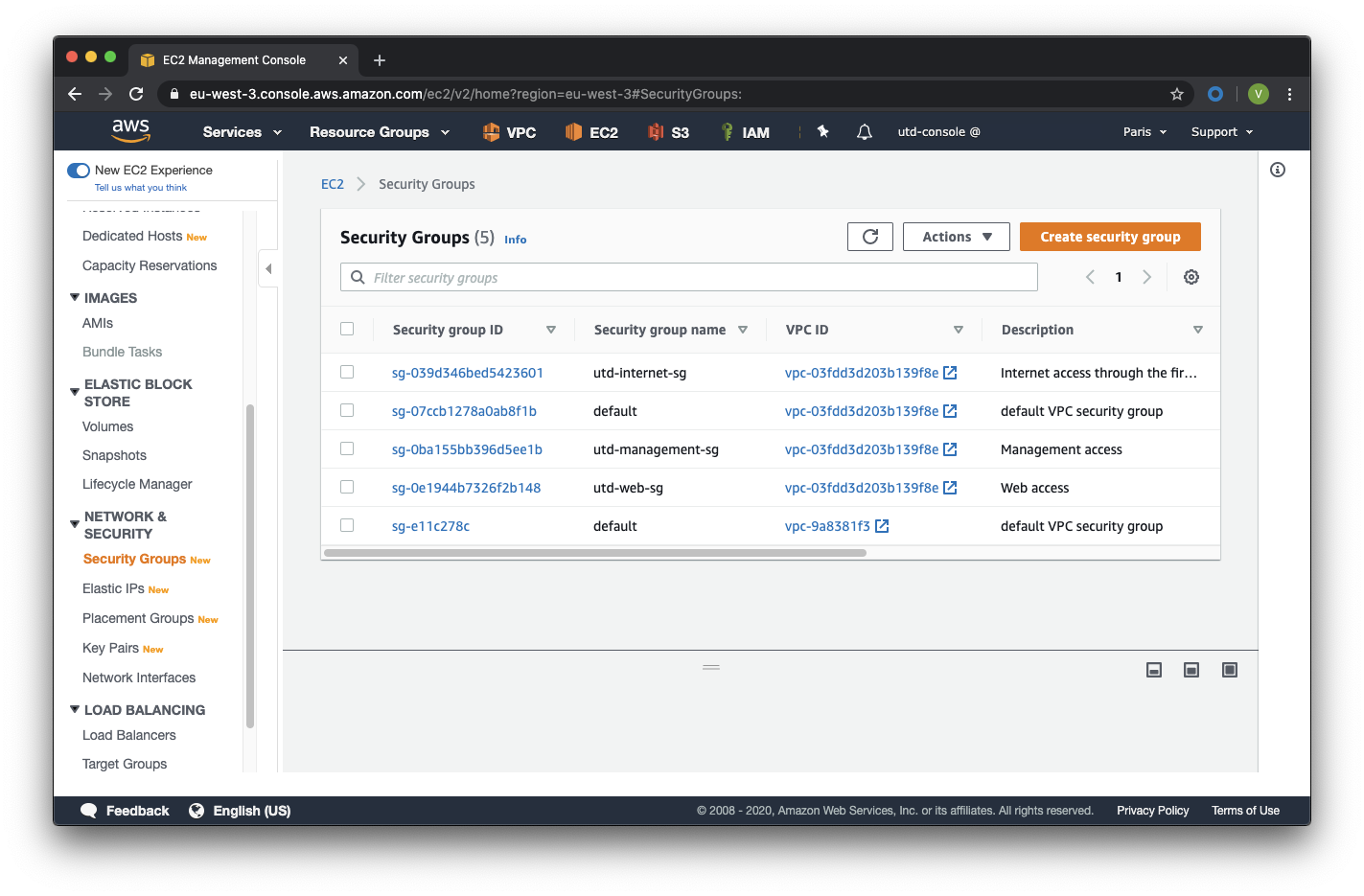
Task: Check the sg-e11c278c row checkbox
Action: (347, 525)
